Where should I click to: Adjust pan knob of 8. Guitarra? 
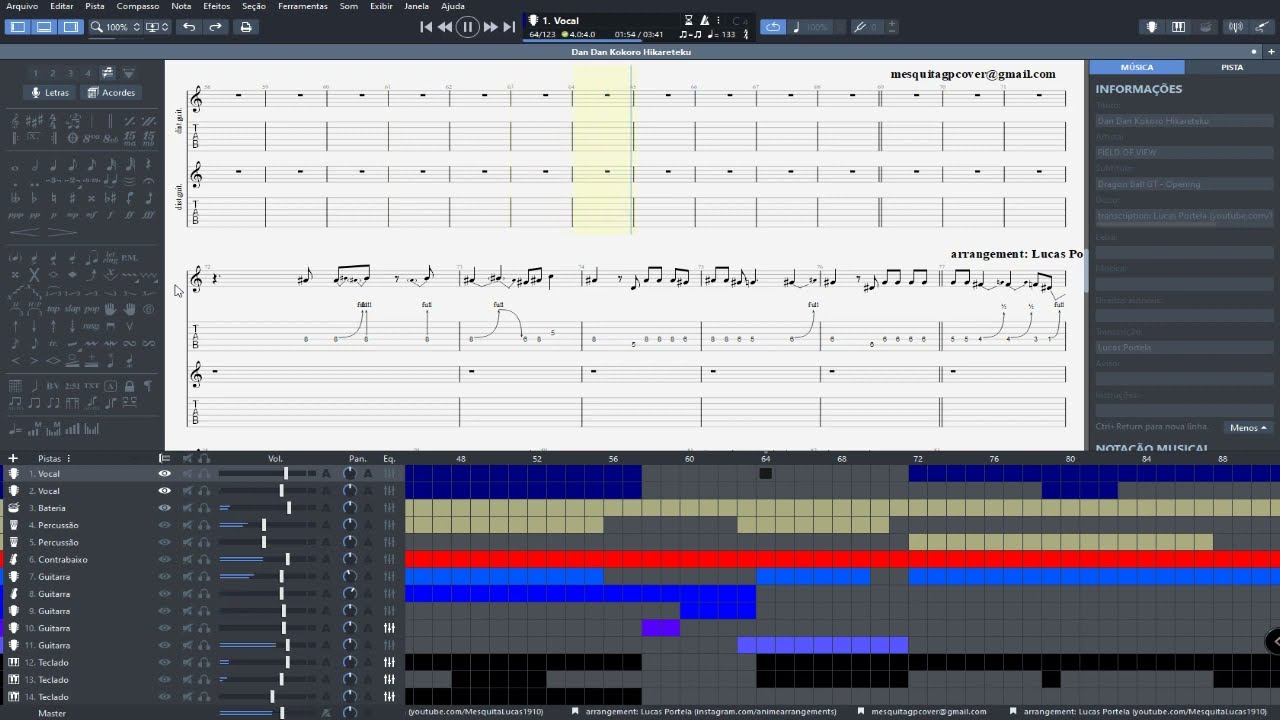(x=349, y=593)
